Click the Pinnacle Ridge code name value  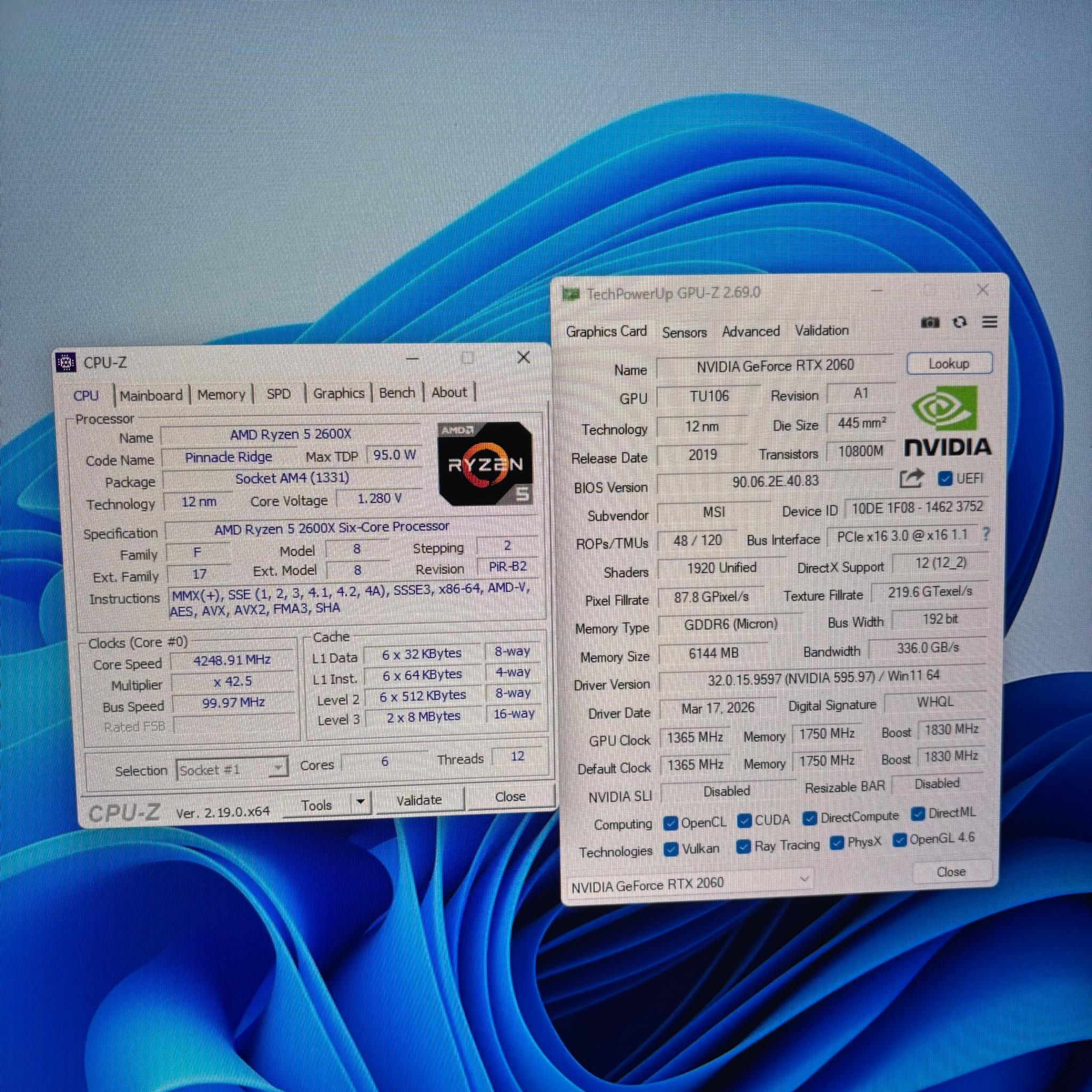(229, 457)
